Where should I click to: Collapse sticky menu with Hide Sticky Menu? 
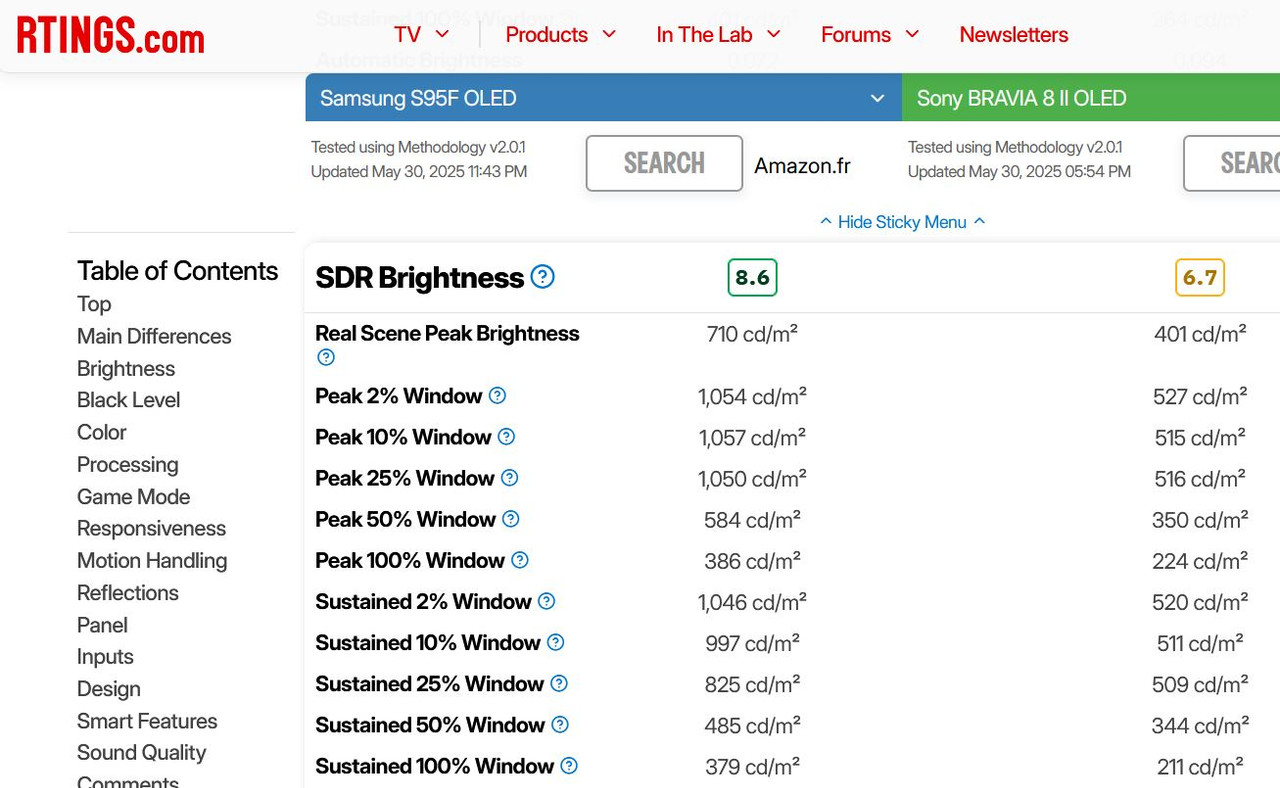coord(902,222)
